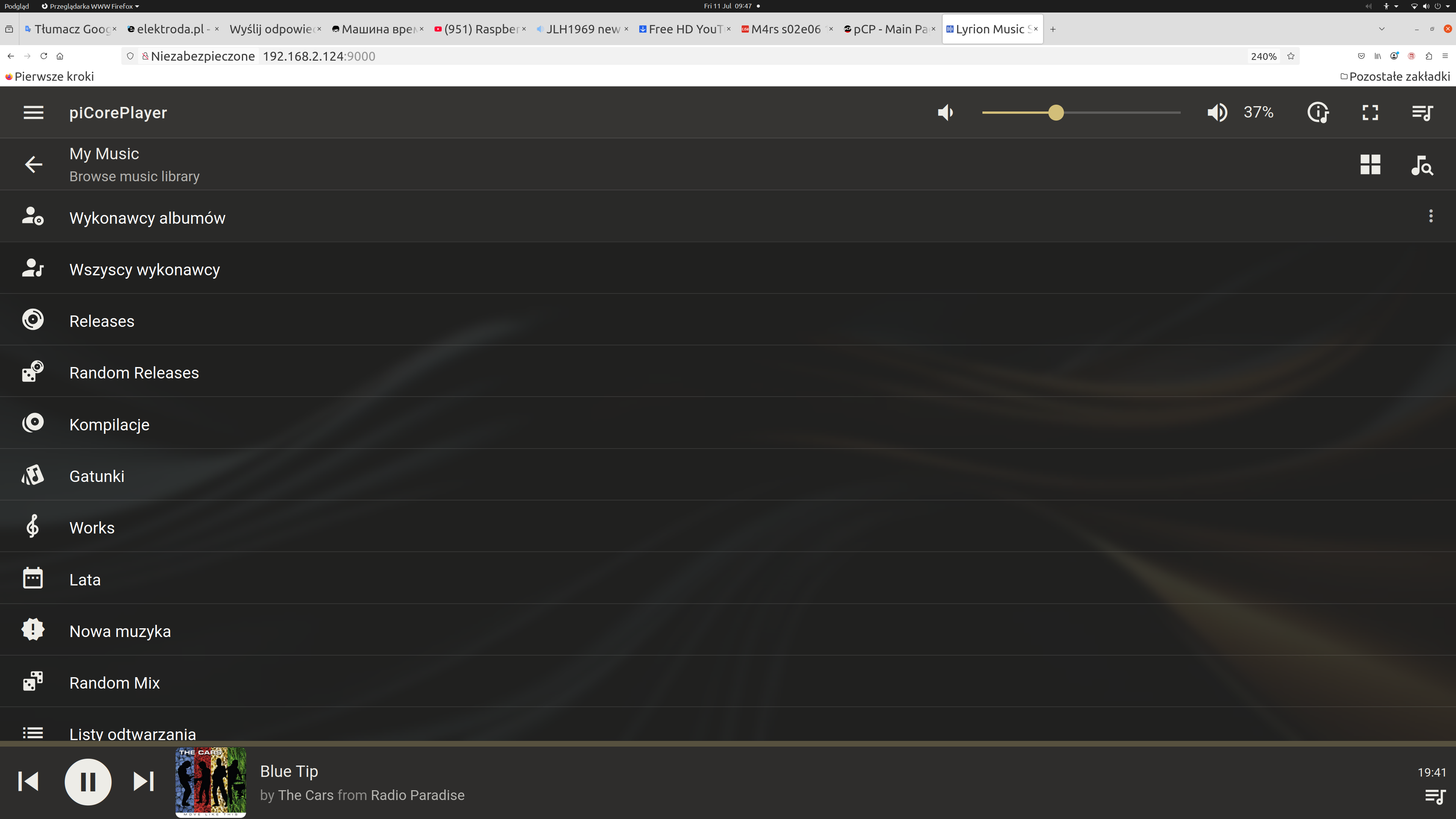Go back from My Music
This screenshot has height=819, width=1456.
tap(33, 165)
